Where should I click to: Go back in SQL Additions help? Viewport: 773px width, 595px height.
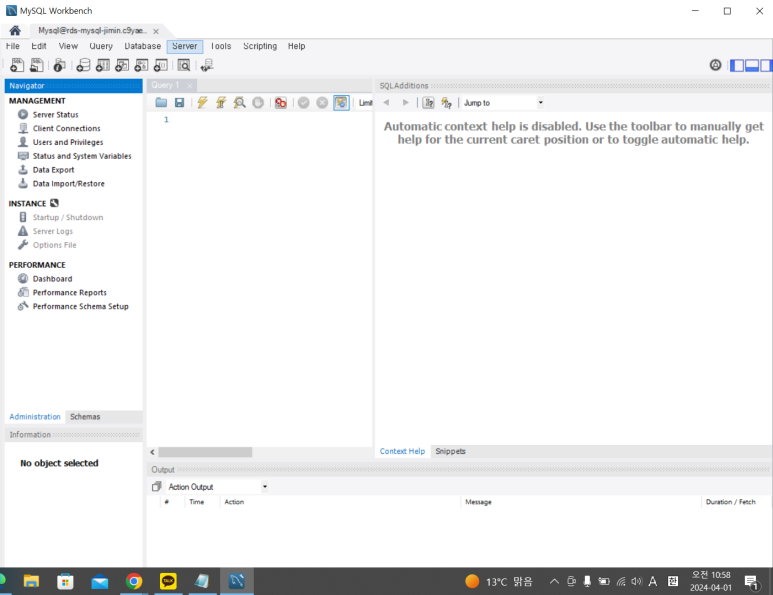pyautogui.click(x=386, y=103)
